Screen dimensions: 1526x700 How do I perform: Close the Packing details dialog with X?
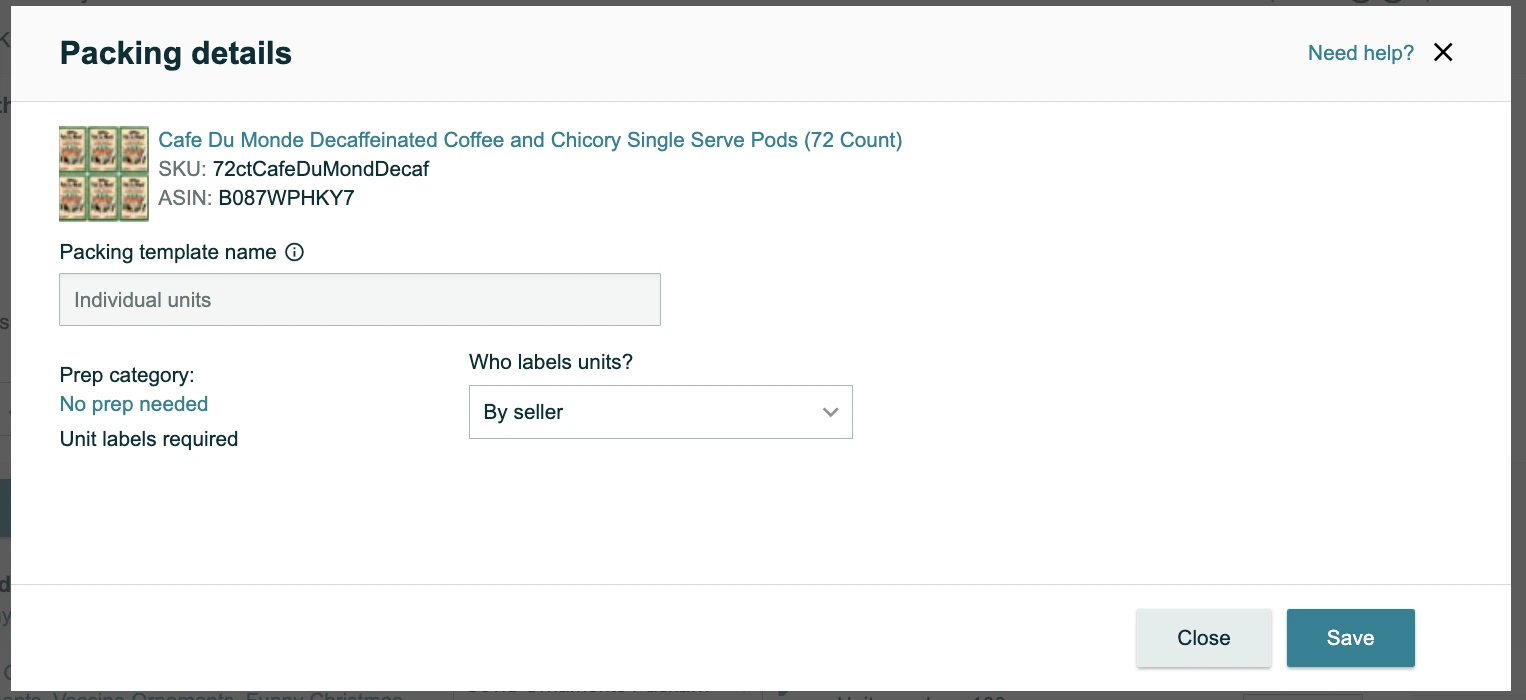[x=1443, y=53]
